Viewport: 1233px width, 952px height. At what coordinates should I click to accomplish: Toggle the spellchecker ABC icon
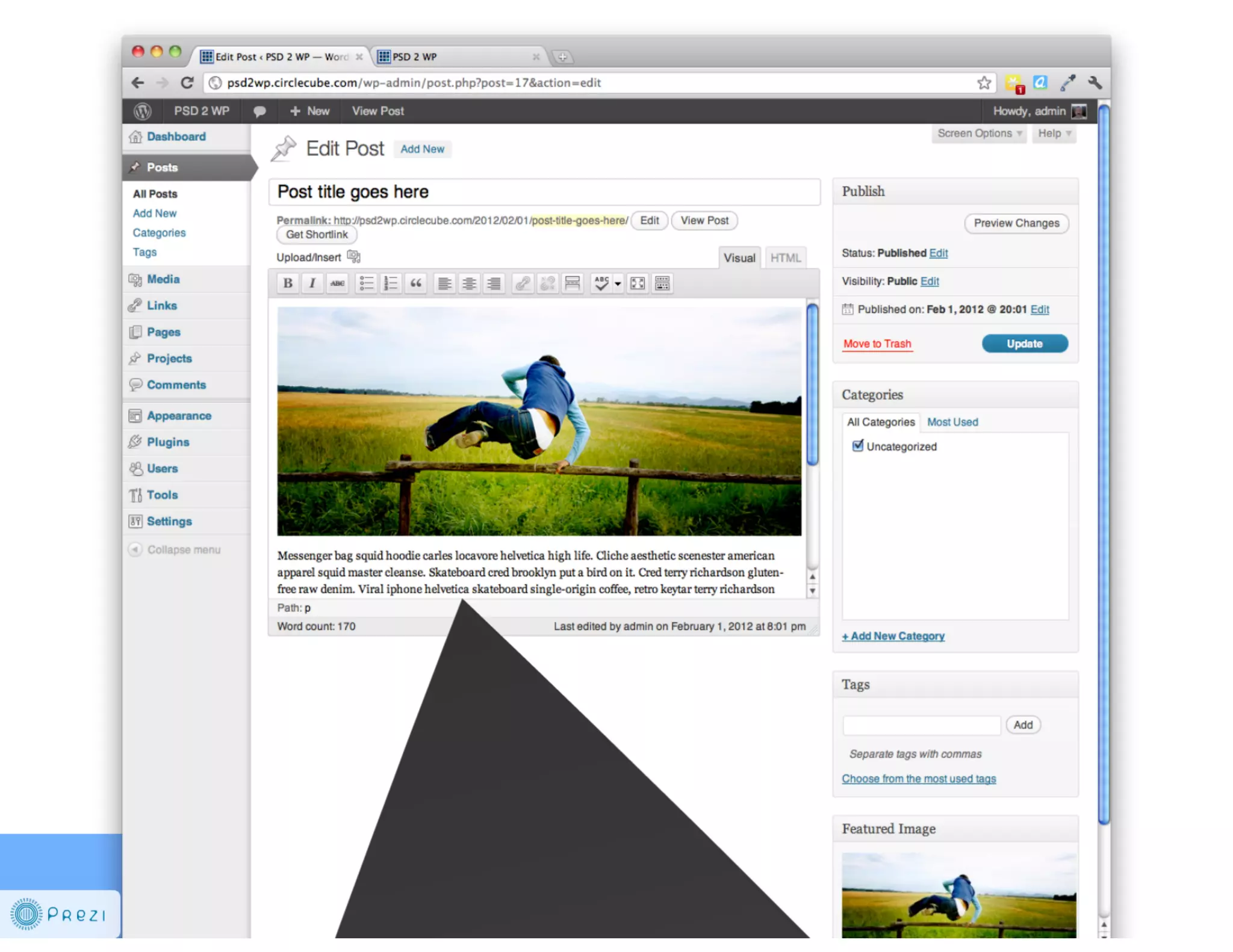(x=601, y=283)
